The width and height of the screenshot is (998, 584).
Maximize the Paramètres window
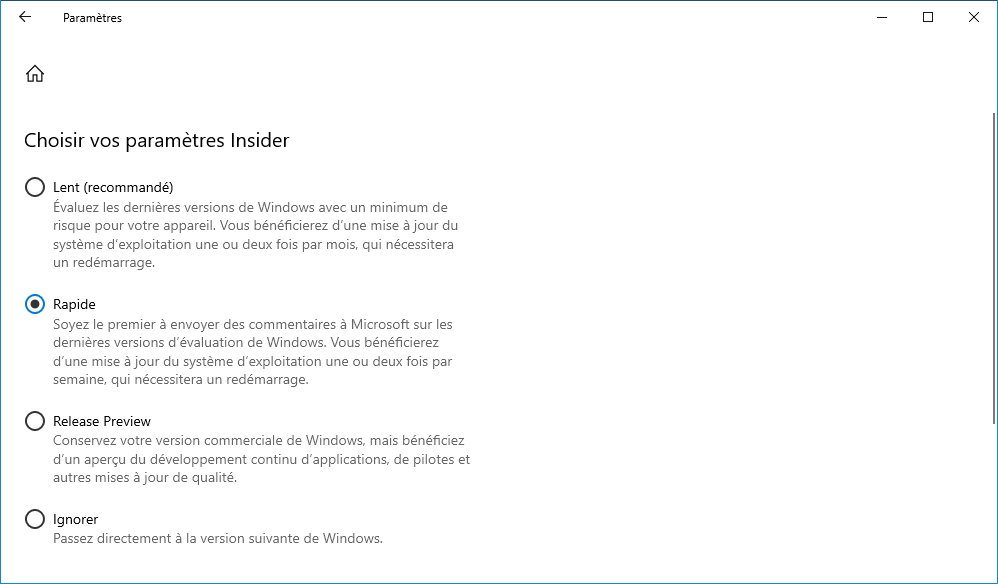click(x=928, y=17)
